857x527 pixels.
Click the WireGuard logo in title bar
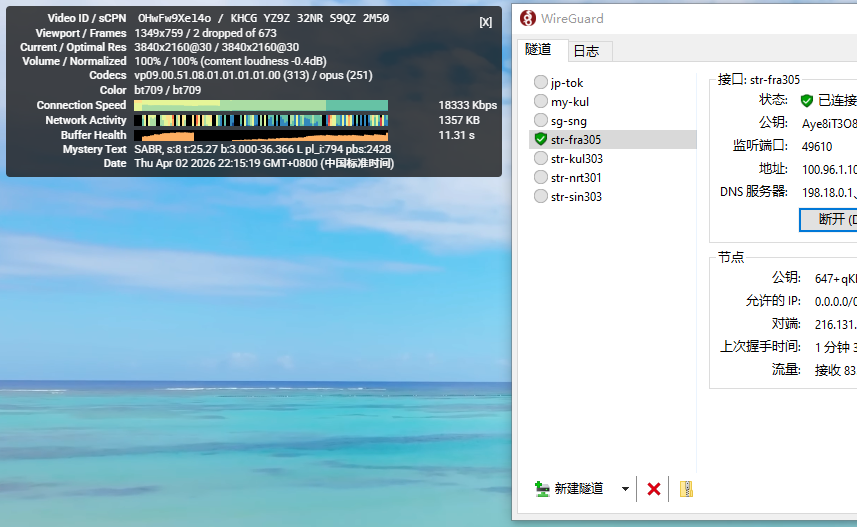pos(527,18)
